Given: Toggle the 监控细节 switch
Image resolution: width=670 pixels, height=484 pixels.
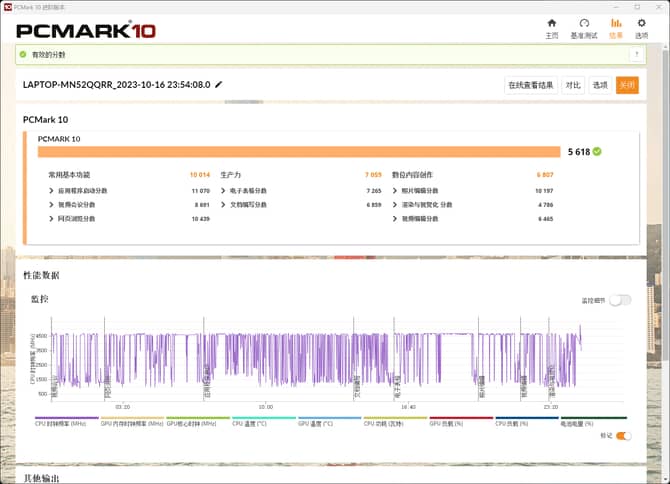Looking at the screenshot, I should click(621, 300).
